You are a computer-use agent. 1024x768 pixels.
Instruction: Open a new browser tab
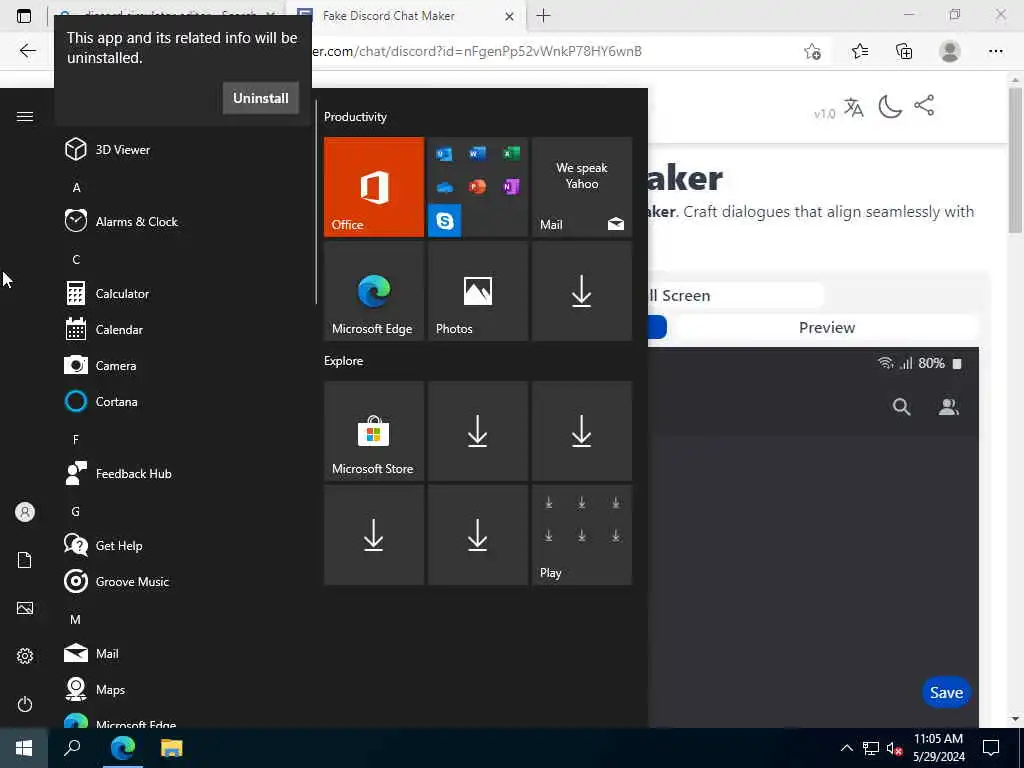pyautogui.click(x=543, y=16)
